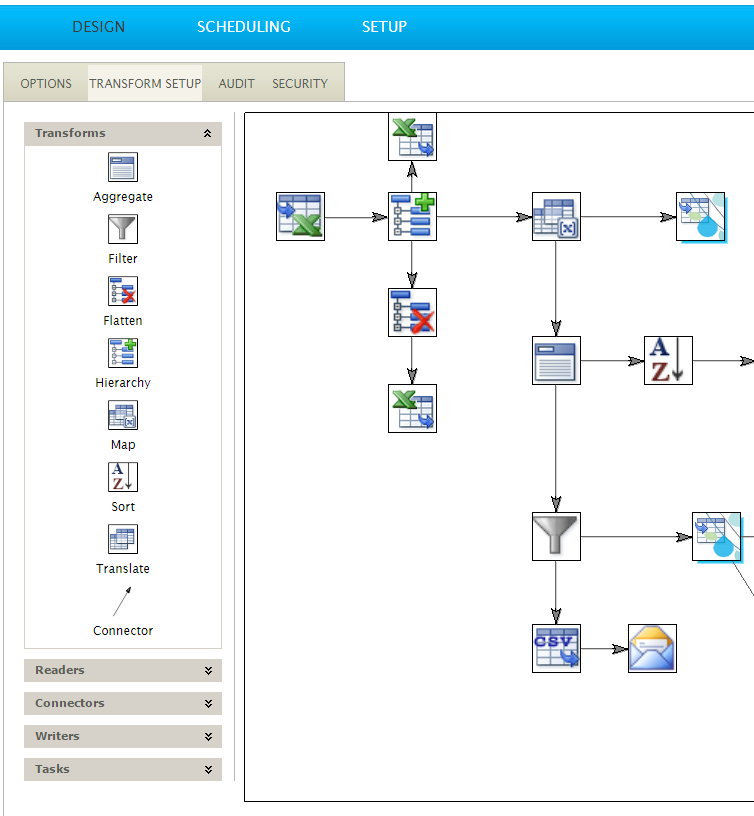Image resolution: width=754 pixels, height=816 pixels.
Task: Collapse the Transforms panel
Action: 207,133
